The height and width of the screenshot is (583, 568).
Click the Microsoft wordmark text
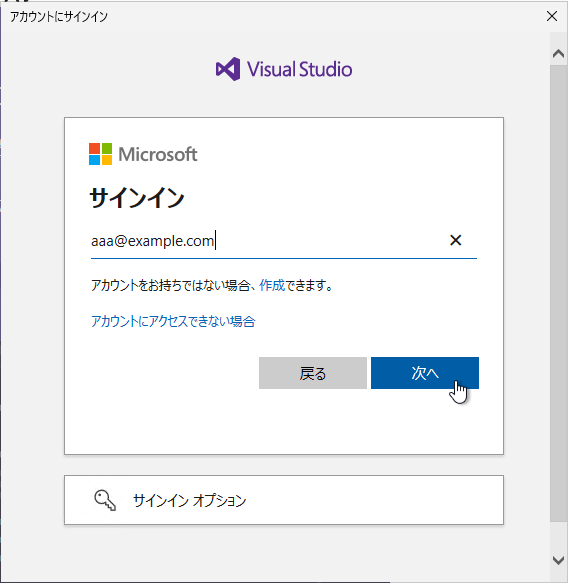pos(158,154)
